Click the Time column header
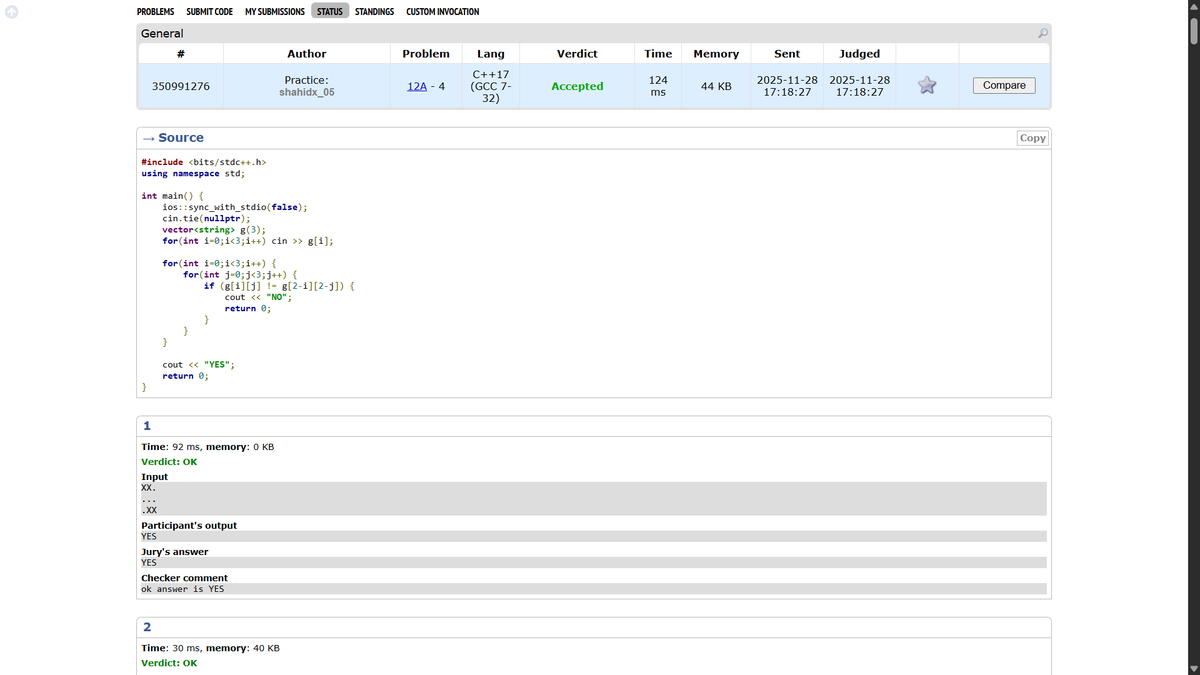The width and height of the screenshot is (1200, 675). [x=658, y=53]
